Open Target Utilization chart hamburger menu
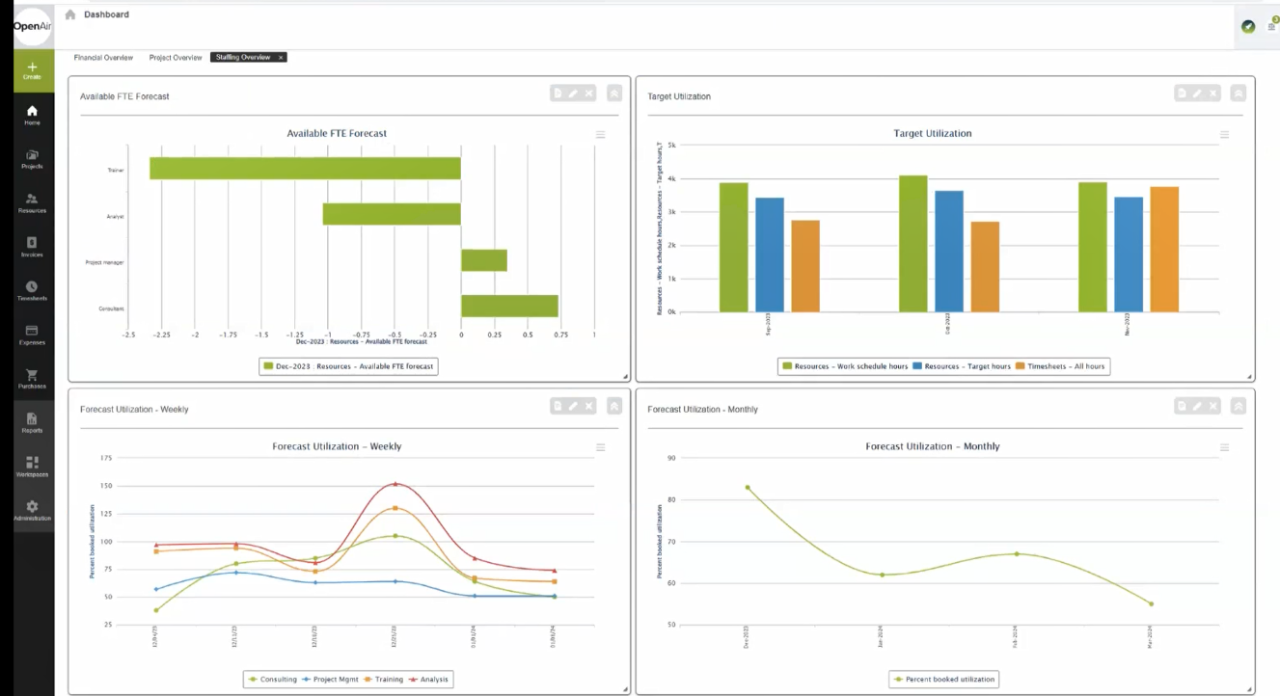Viewport: 1280px width, 696px height. pyautogui.click(x=1224, y=135)
